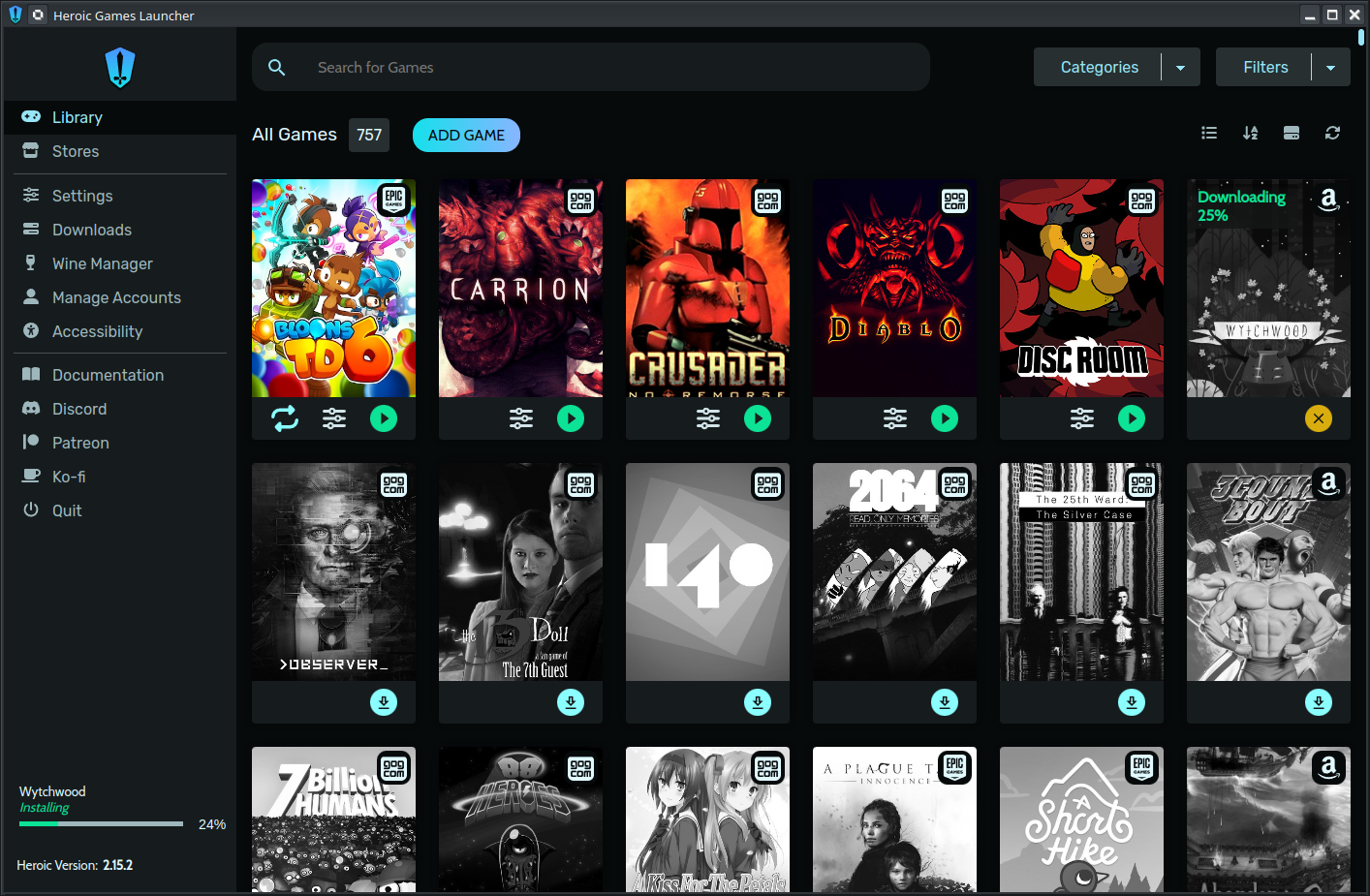Image resolution: width=1370 pixels, height=896 pixels.
Task: Click the Wytchwood installing progress bar
Action: click(101, 823)
